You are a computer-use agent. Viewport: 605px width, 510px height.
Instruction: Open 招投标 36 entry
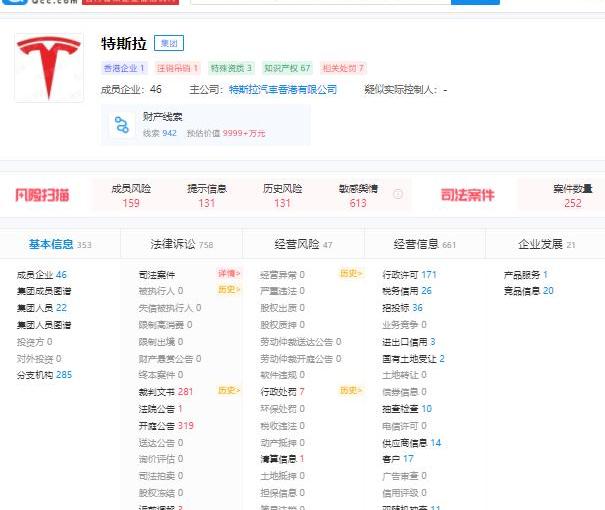pyautogui.click(x=402, y=308)
